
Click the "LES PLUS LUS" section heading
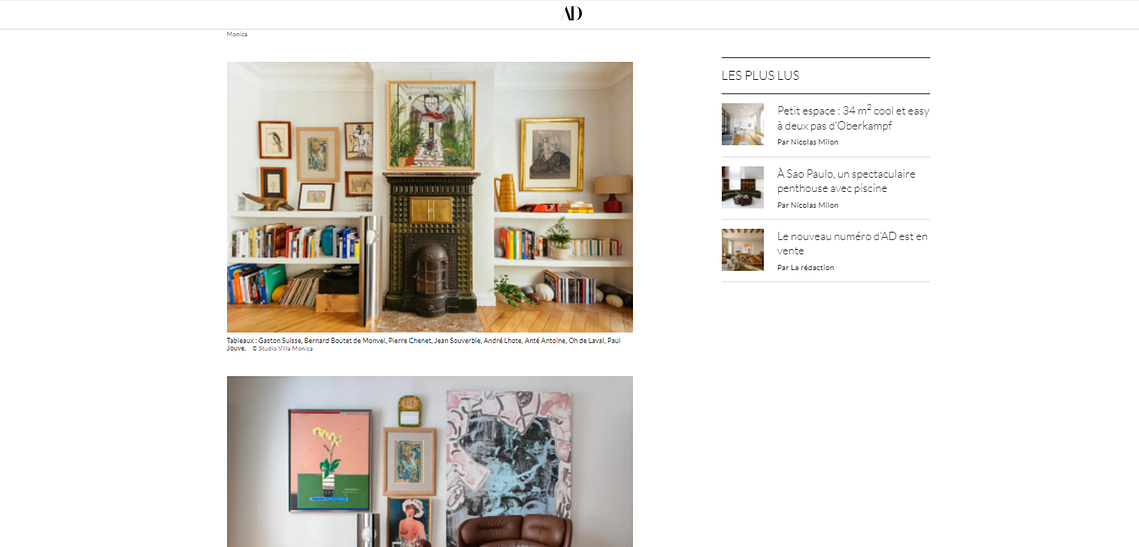click(761, 76)
